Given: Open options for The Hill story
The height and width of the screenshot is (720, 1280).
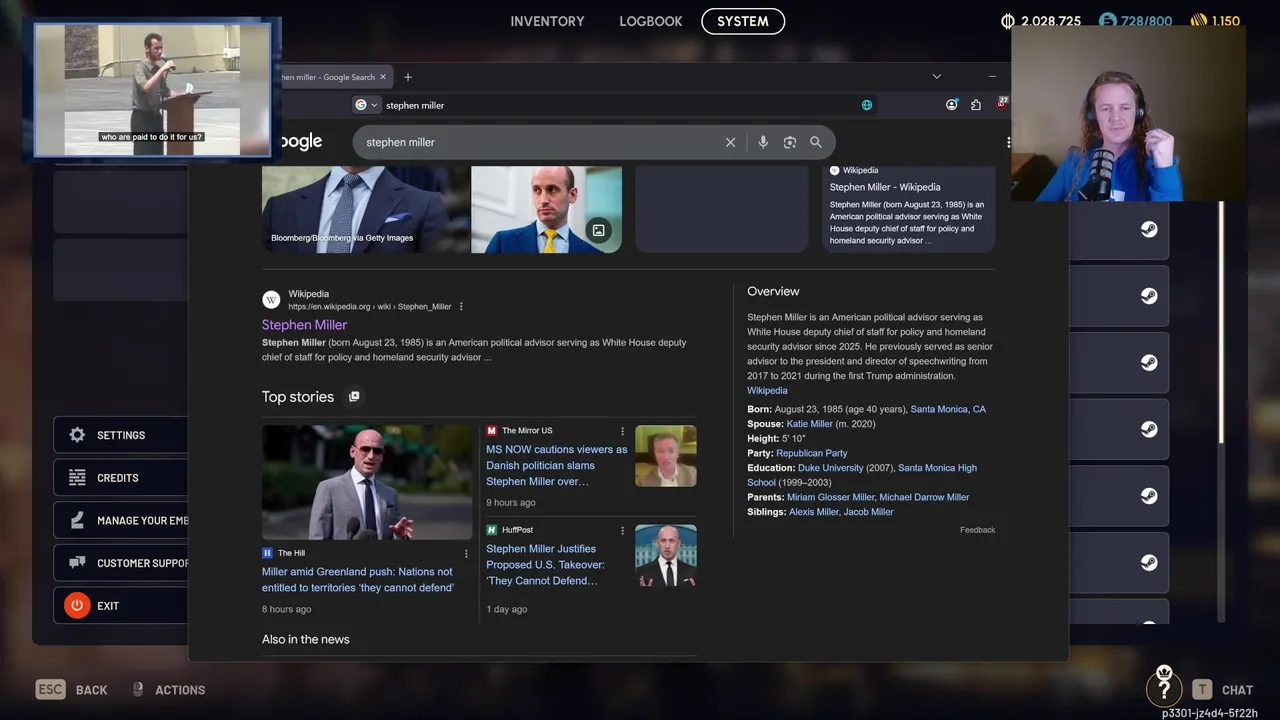Looking at the screenshot, I should tap(465, 553).
